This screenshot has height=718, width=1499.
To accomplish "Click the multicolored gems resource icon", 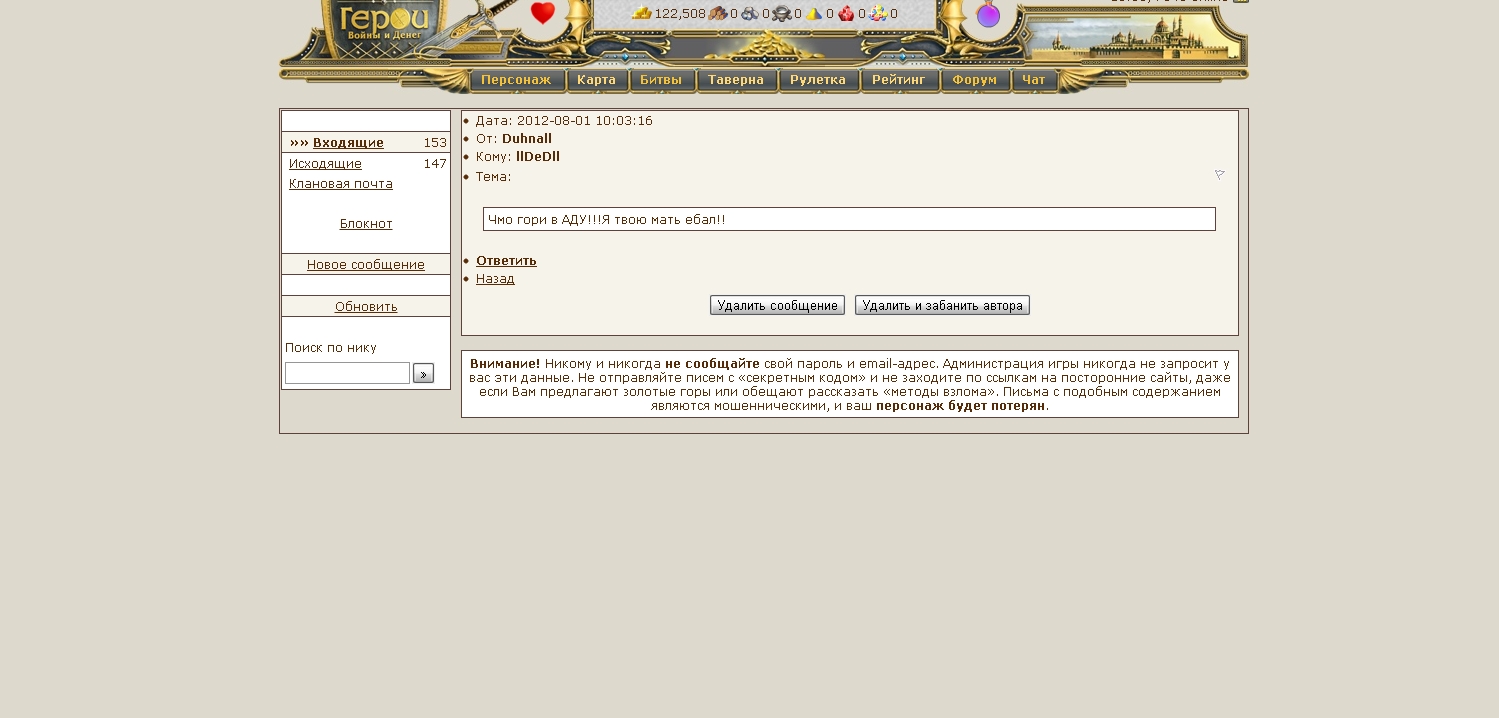I will click(x=878, y=13).
